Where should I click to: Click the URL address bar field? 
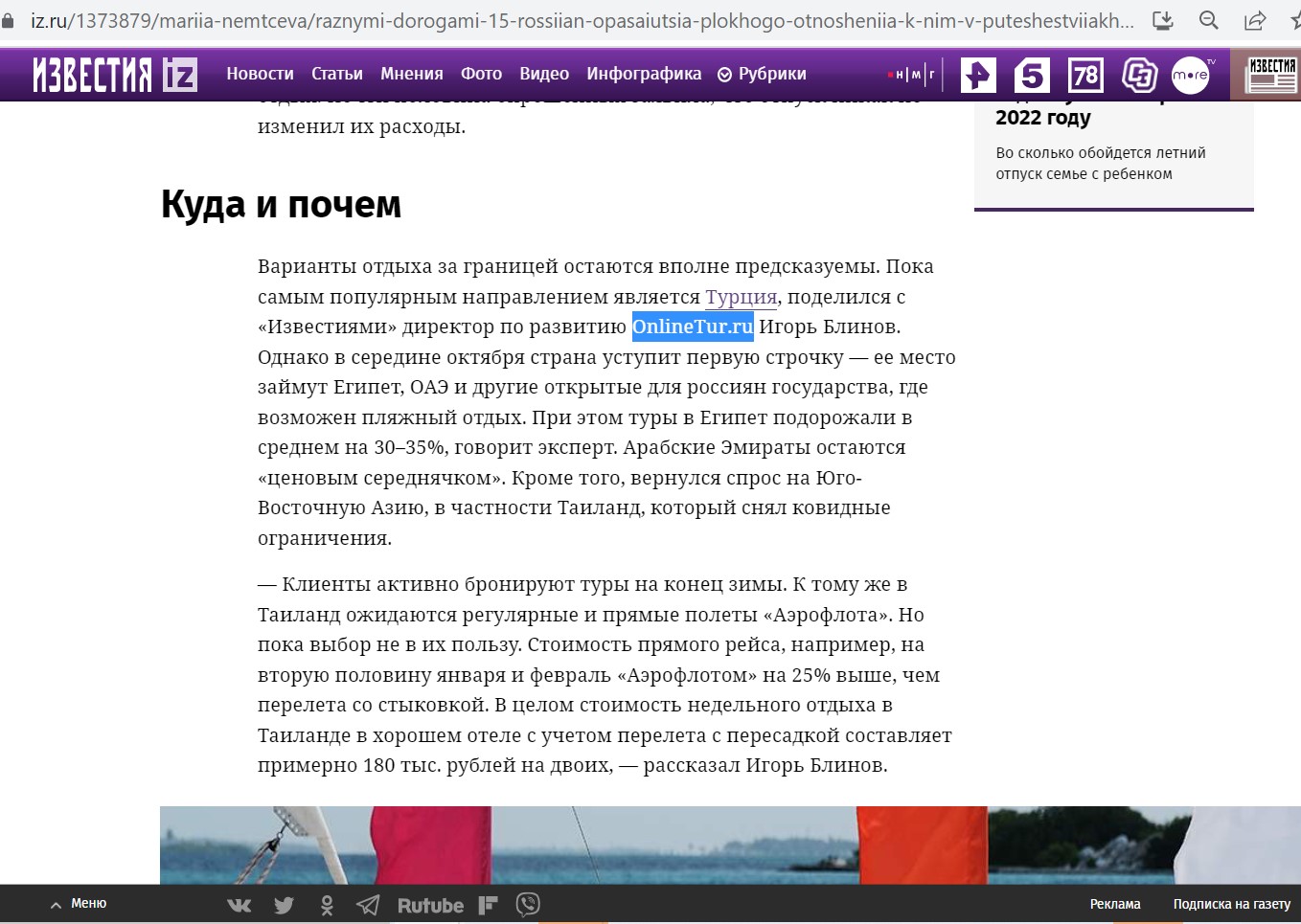(x=575, y=20)
